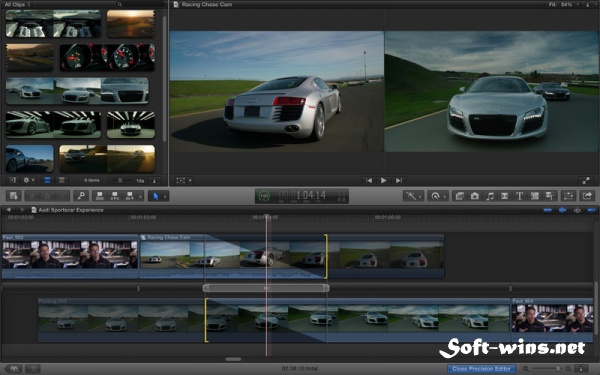This screenshot has width=600, height=375.
Task: Open the viewer transform options arrow
Action: pyautogui.click(x=190, y=180)
